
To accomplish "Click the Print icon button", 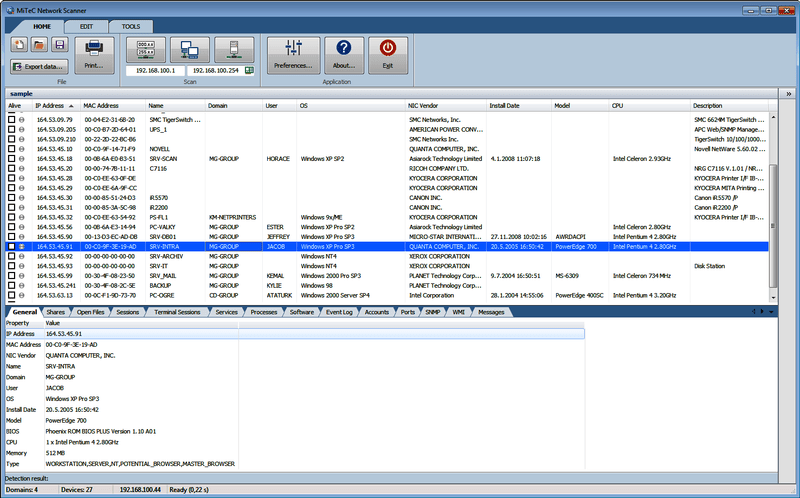I will coord(94,56).
